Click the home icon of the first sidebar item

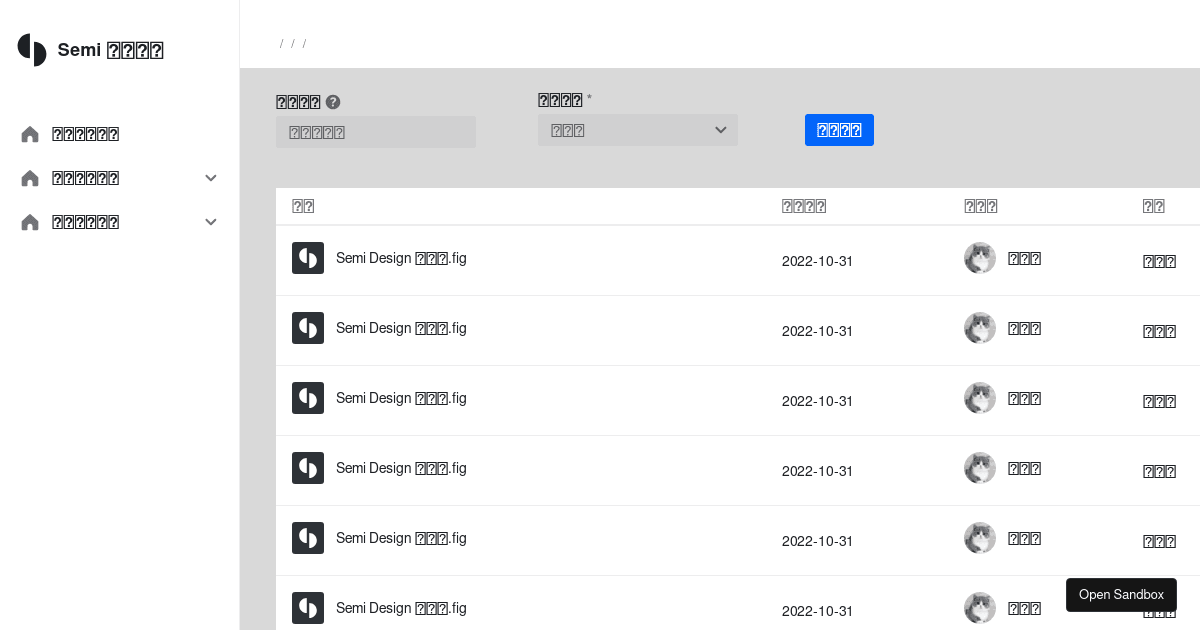[x=30, y=134]
